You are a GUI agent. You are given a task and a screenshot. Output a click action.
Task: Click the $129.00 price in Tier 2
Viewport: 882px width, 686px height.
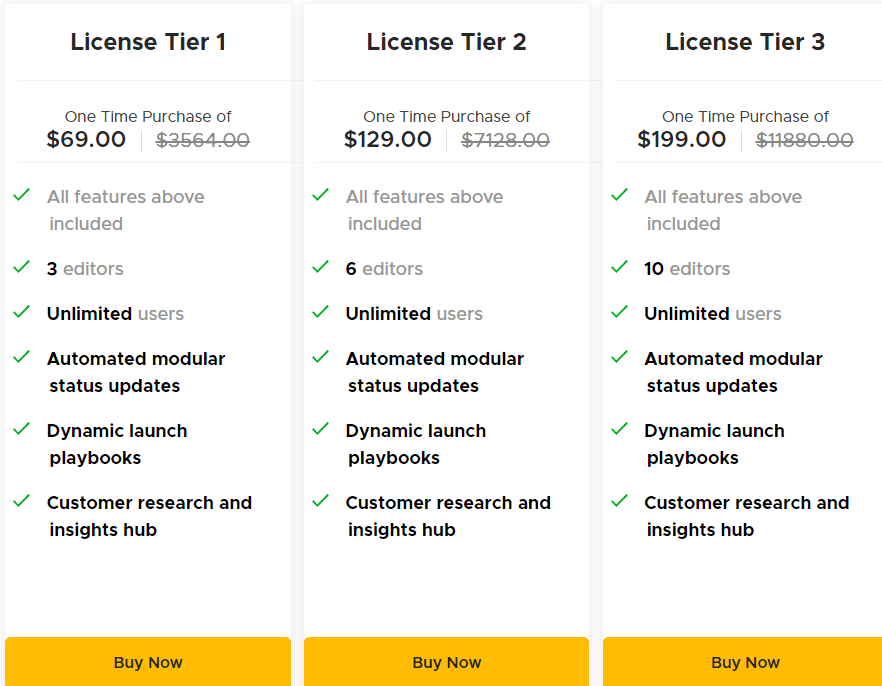click(x=388, y=140)
